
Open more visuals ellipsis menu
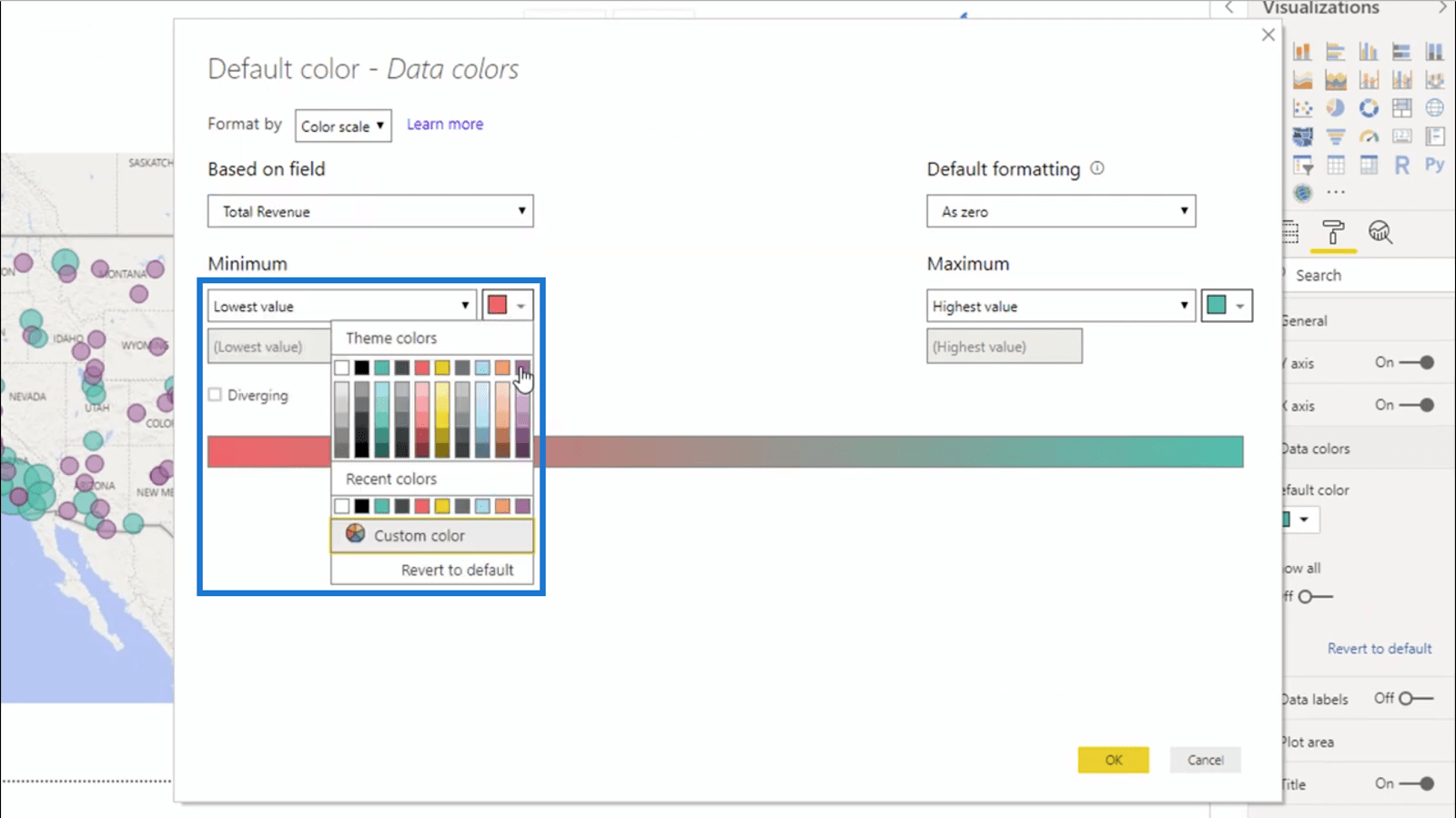point(1335,193)
